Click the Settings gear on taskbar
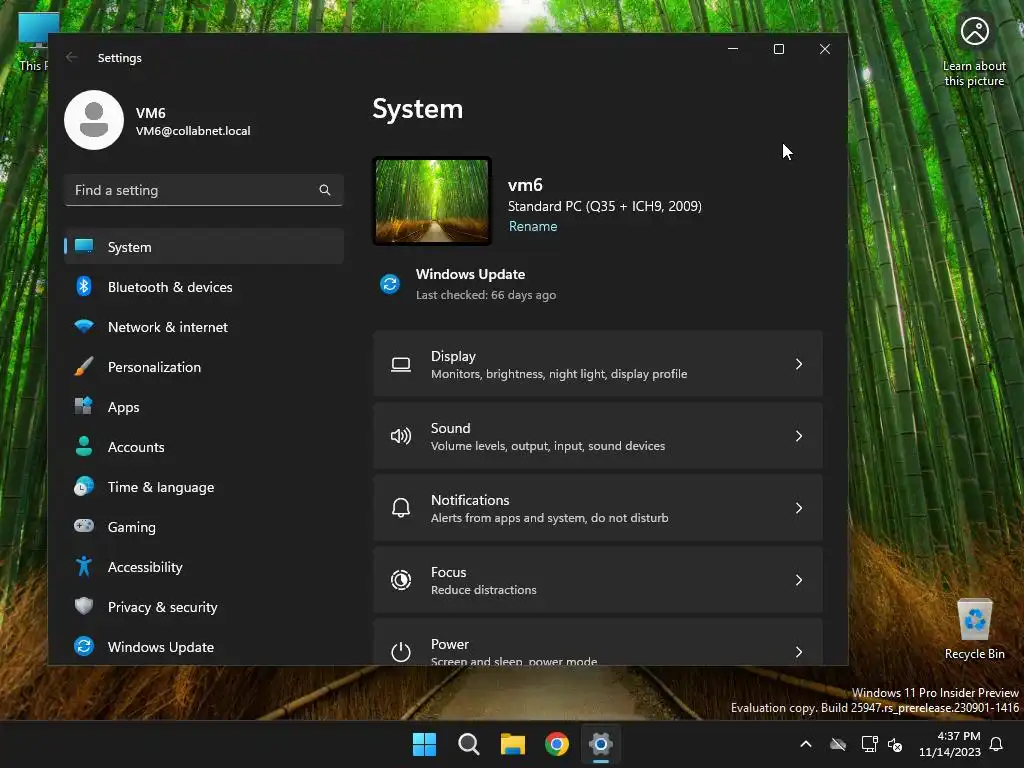The width and height of the screenshot is (1024, 768). [x=601, y=744]
